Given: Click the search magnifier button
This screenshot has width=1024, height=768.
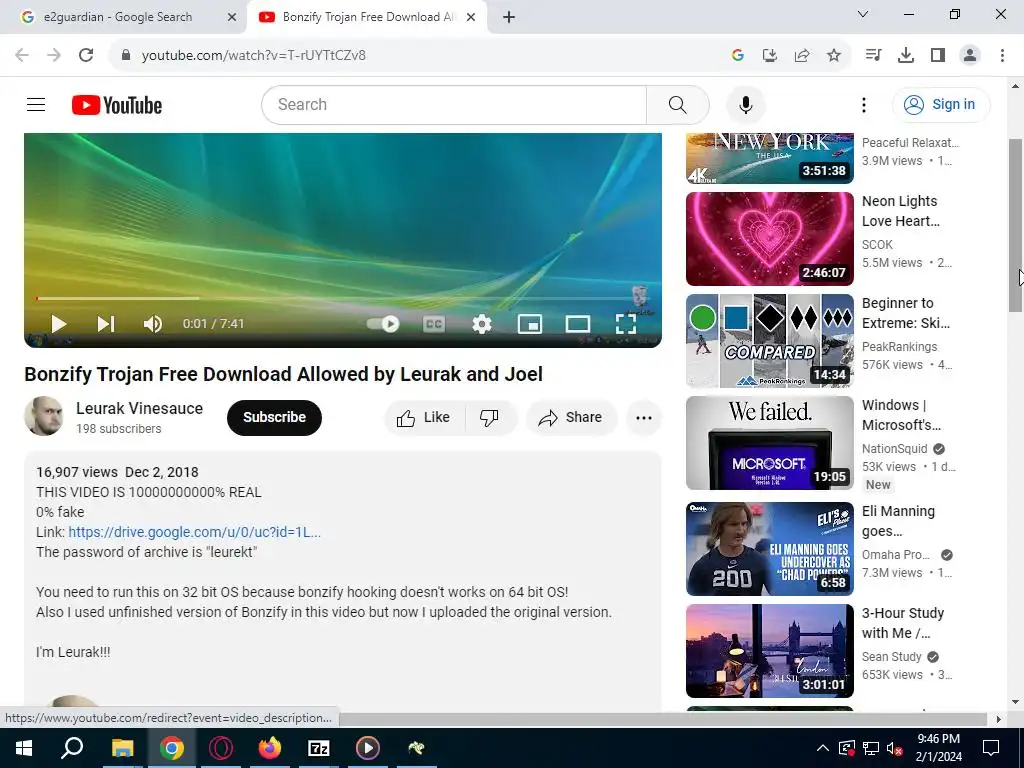Looking at the screenshot, I should (677, 104).
